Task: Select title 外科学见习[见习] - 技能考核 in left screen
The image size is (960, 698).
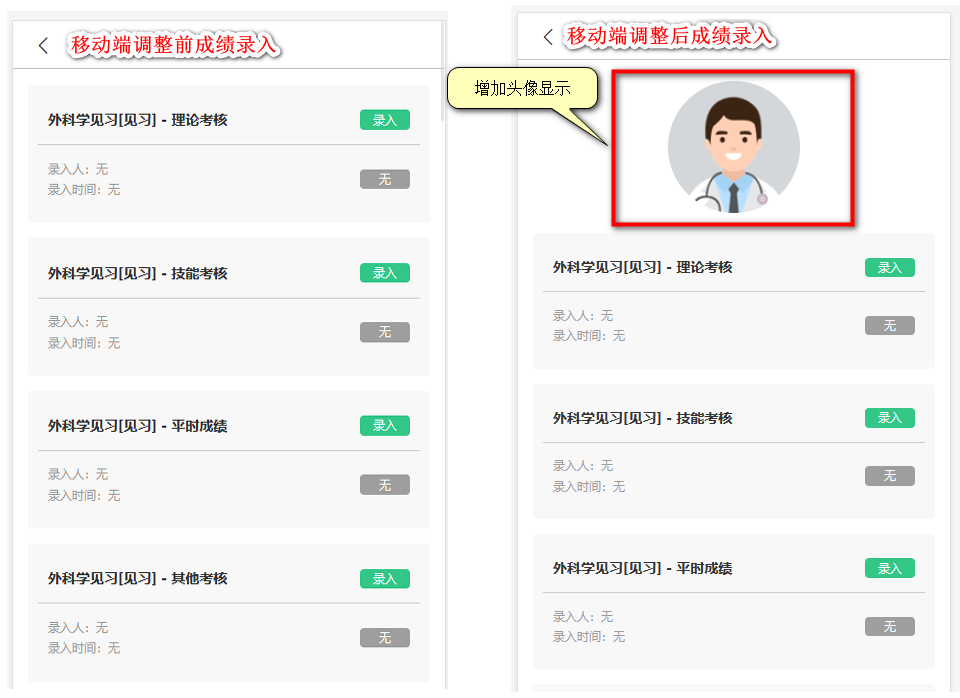Action: [x=138, y=273]
